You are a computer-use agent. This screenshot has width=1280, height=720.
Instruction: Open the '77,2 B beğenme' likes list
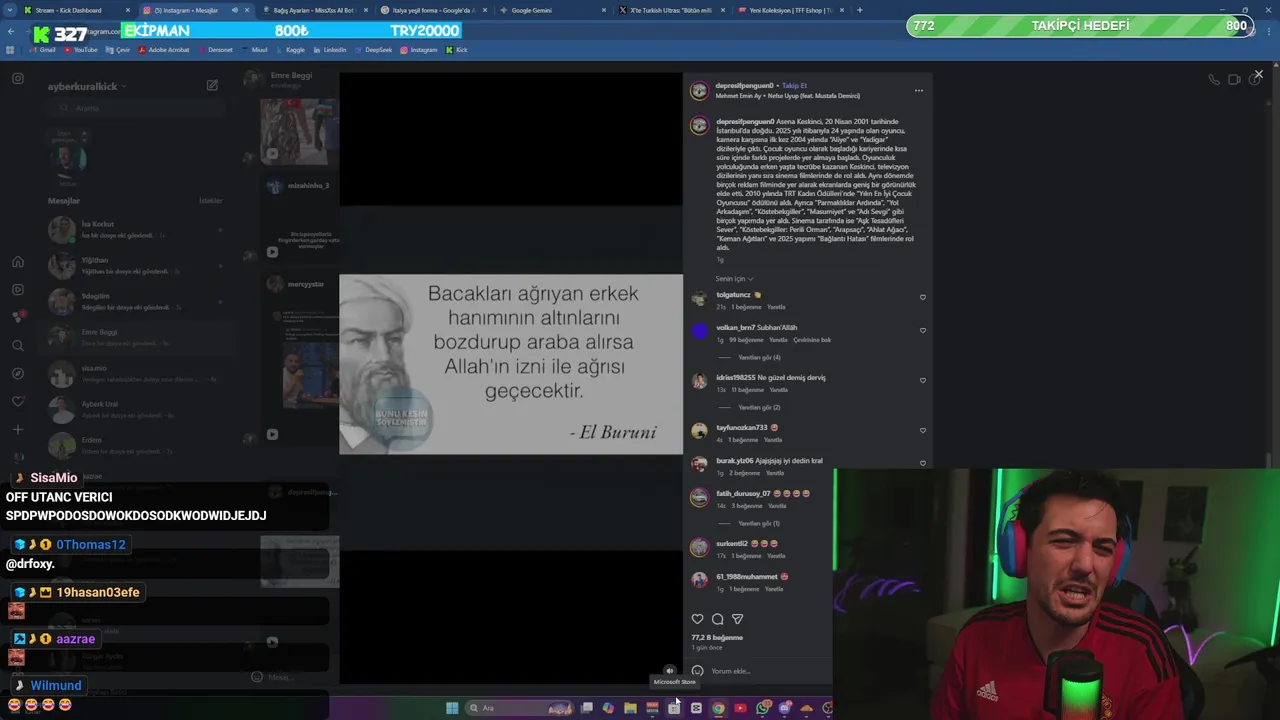coord(717,638)
